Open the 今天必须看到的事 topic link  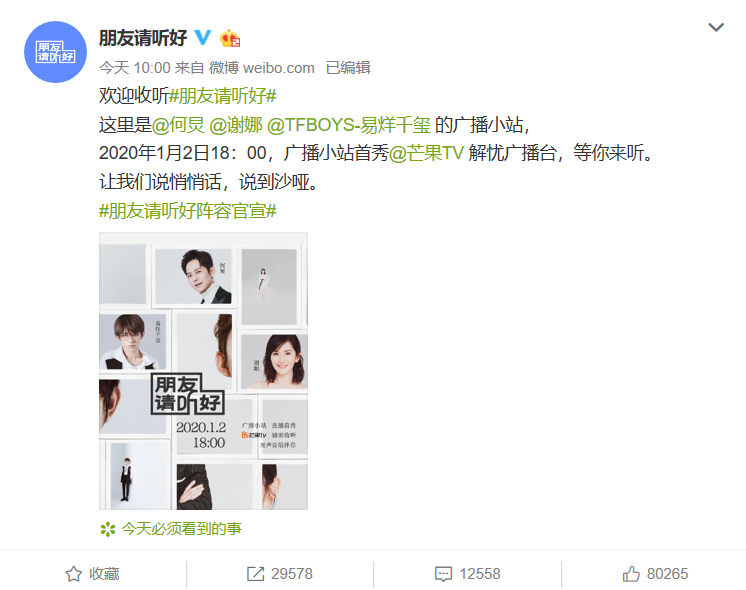click(x=182, y=529)
